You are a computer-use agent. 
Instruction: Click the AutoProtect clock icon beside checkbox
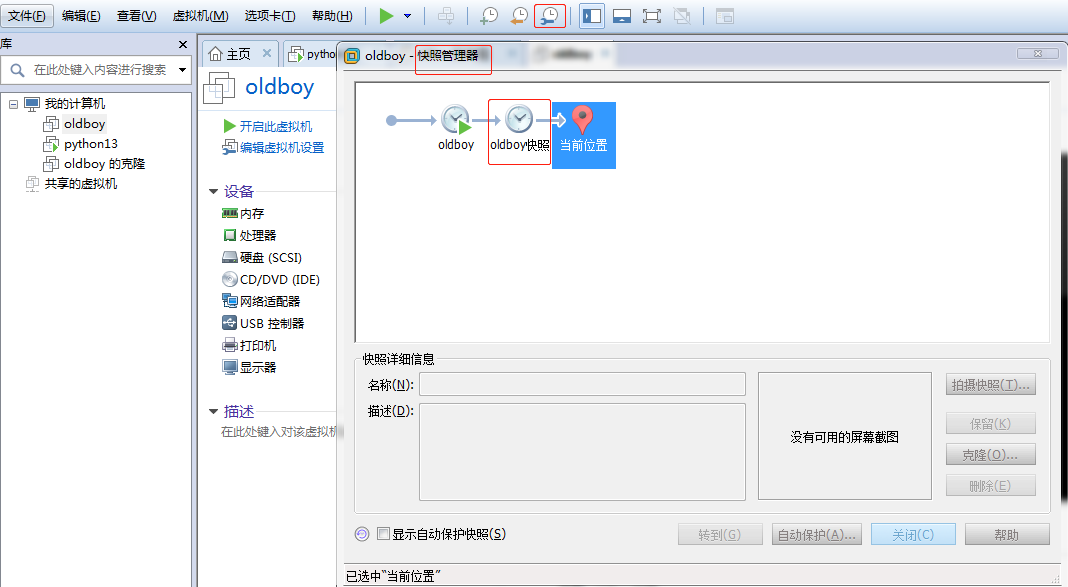362,534
